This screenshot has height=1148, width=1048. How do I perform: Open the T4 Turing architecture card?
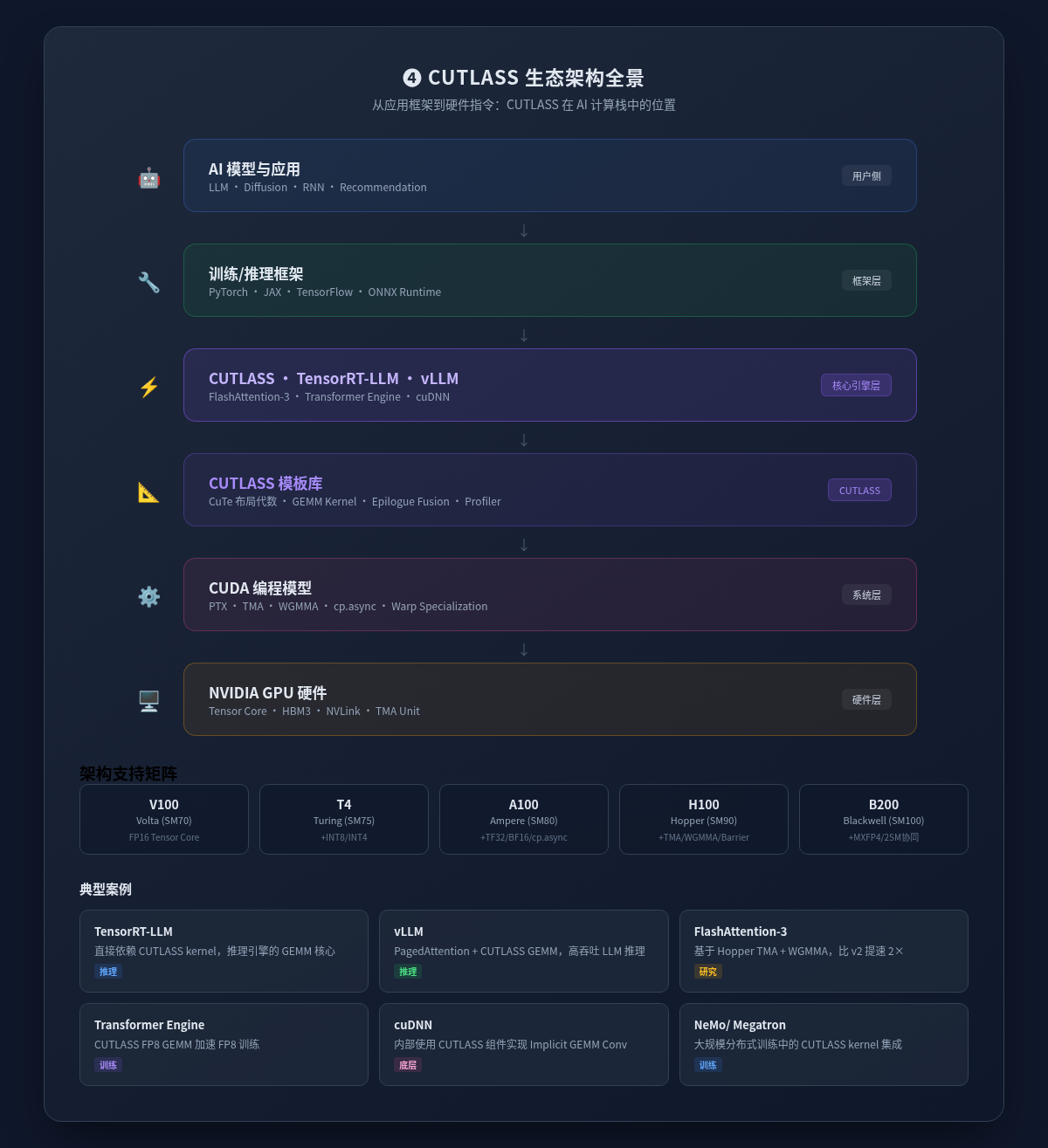click(344, 819)
